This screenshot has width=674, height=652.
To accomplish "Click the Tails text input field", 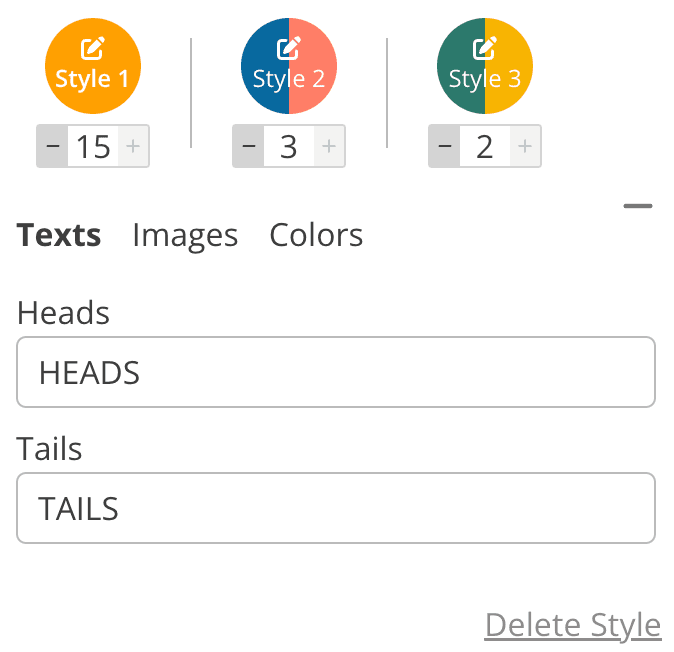I will (x=336, y=508).
